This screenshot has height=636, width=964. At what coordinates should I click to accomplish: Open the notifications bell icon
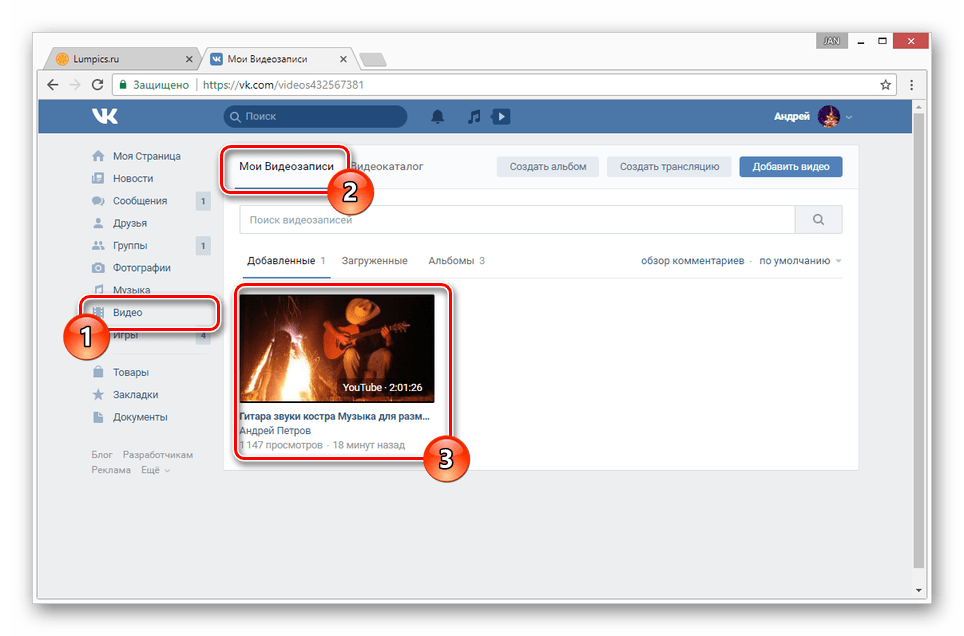tap(437, 116)
